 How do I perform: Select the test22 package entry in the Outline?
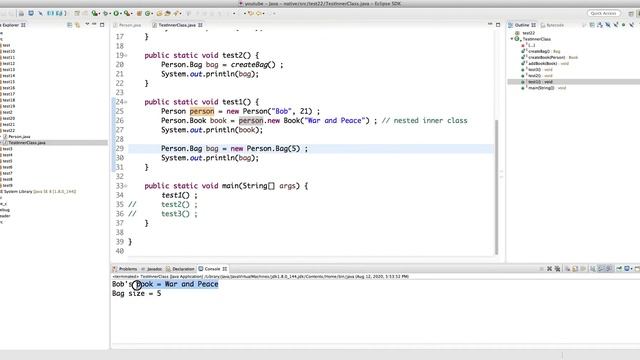pos(525,33)
